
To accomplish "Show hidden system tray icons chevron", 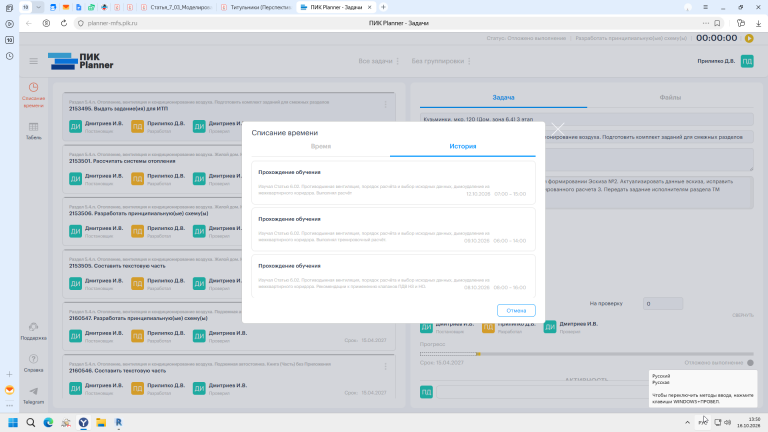I will pyautogui.click(x=687, y=422).
